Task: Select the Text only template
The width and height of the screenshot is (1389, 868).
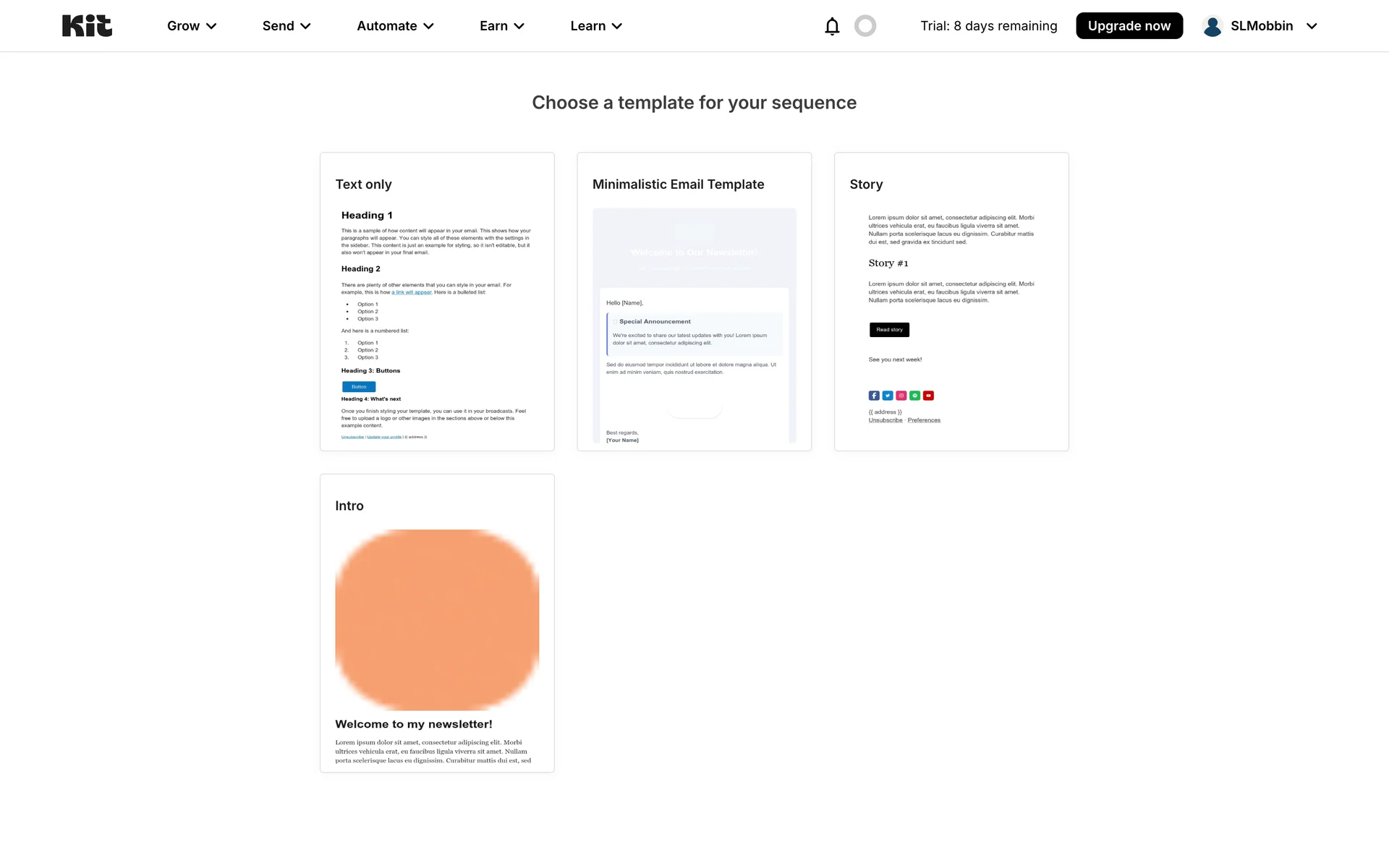Action: 437,302
